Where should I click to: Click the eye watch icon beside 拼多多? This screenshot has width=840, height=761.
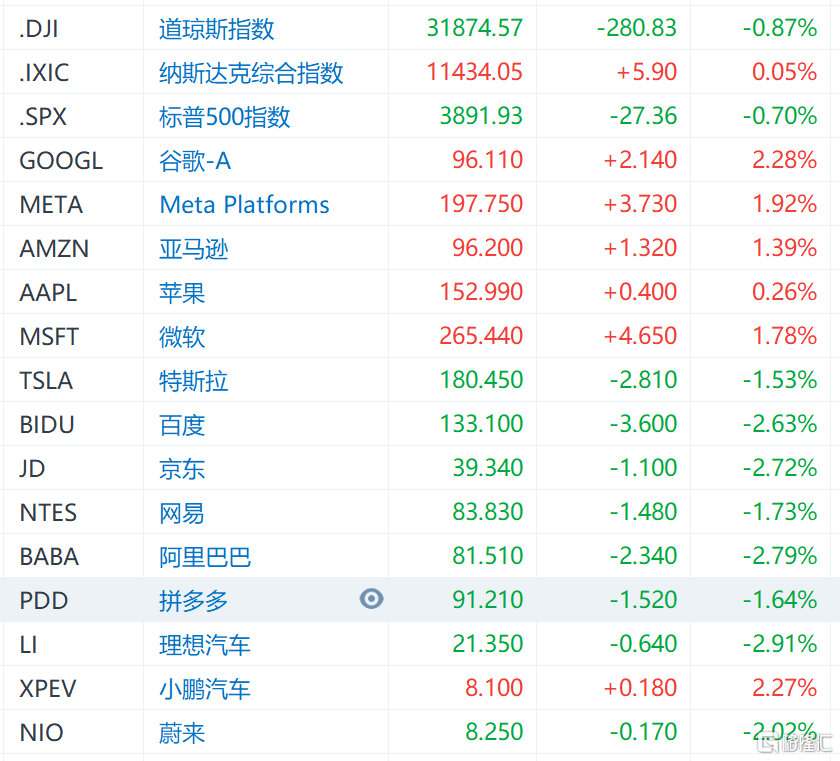(371, 600)
